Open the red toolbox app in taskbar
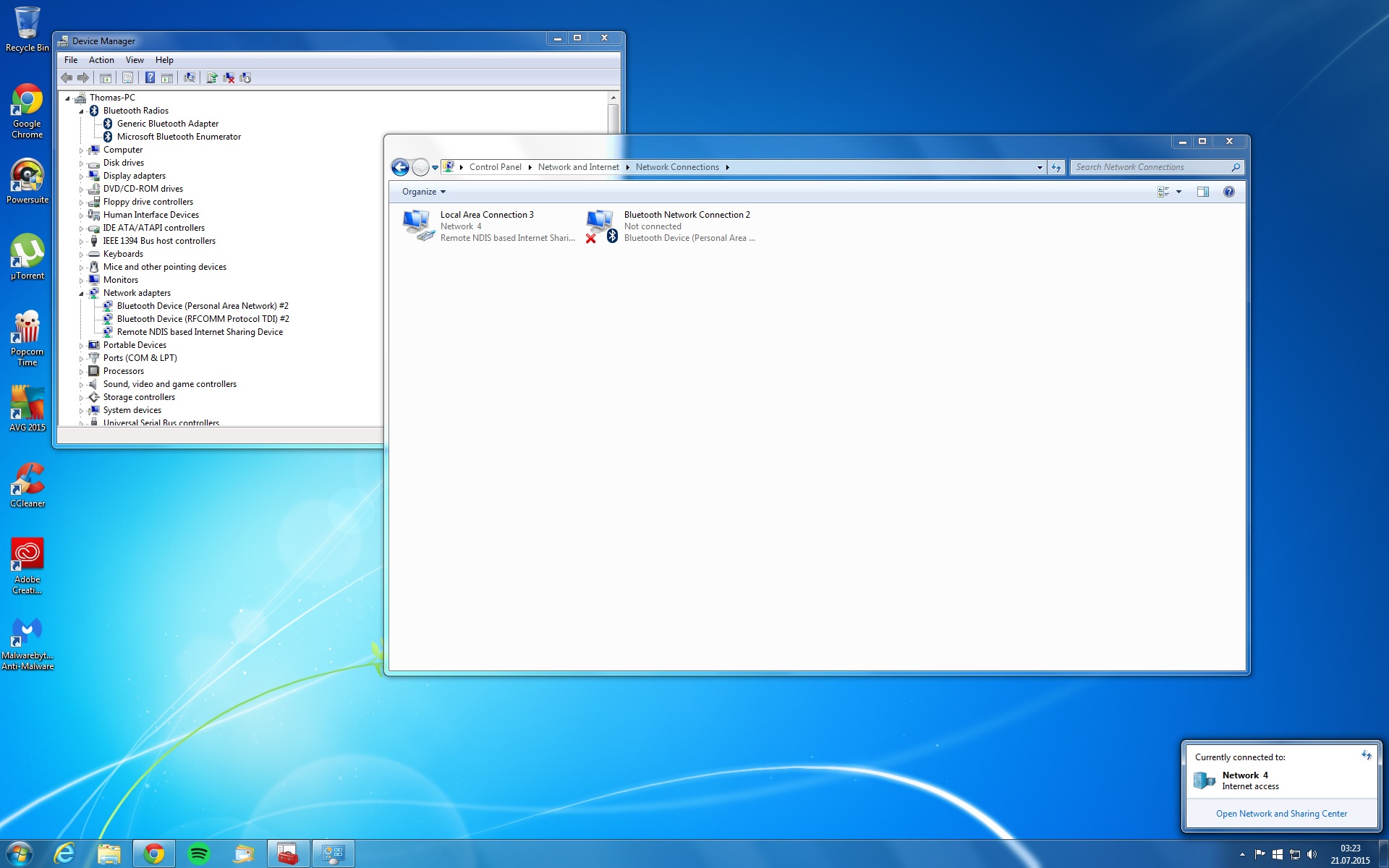 tap(289, 854)
